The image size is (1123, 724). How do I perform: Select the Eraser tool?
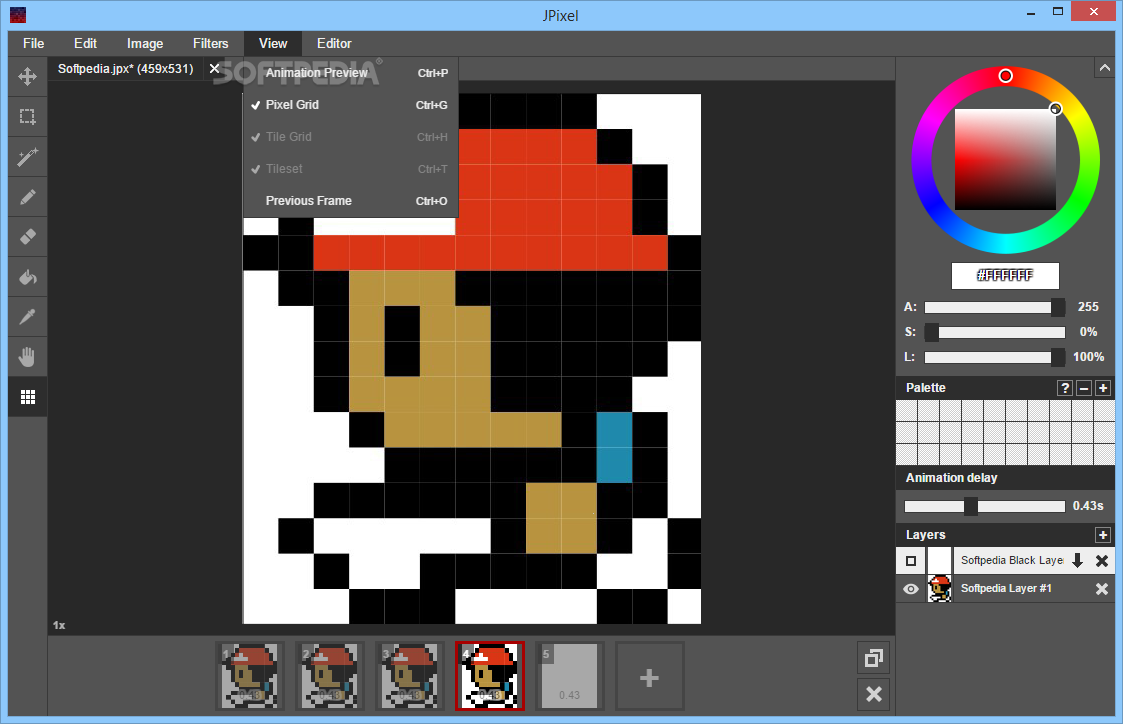28,237
